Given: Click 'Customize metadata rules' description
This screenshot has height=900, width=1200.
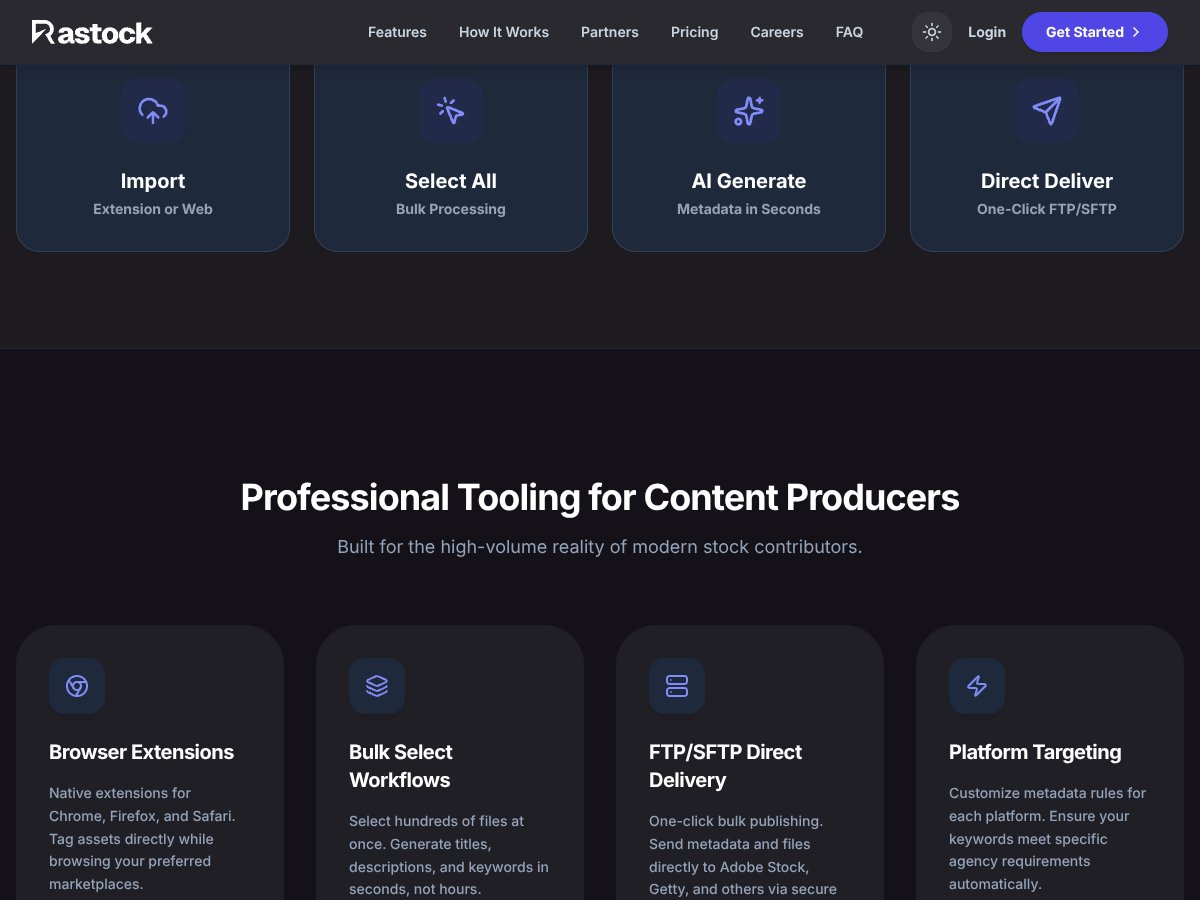Looking at the screenshot, I should coord(1047,838).
